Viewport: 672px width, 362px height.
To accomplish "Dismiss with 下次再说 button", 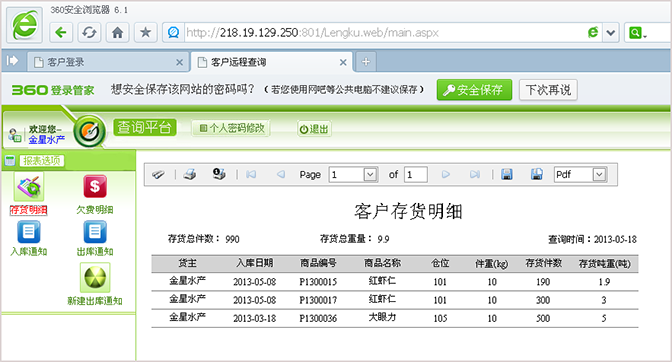I will [548, 90].
